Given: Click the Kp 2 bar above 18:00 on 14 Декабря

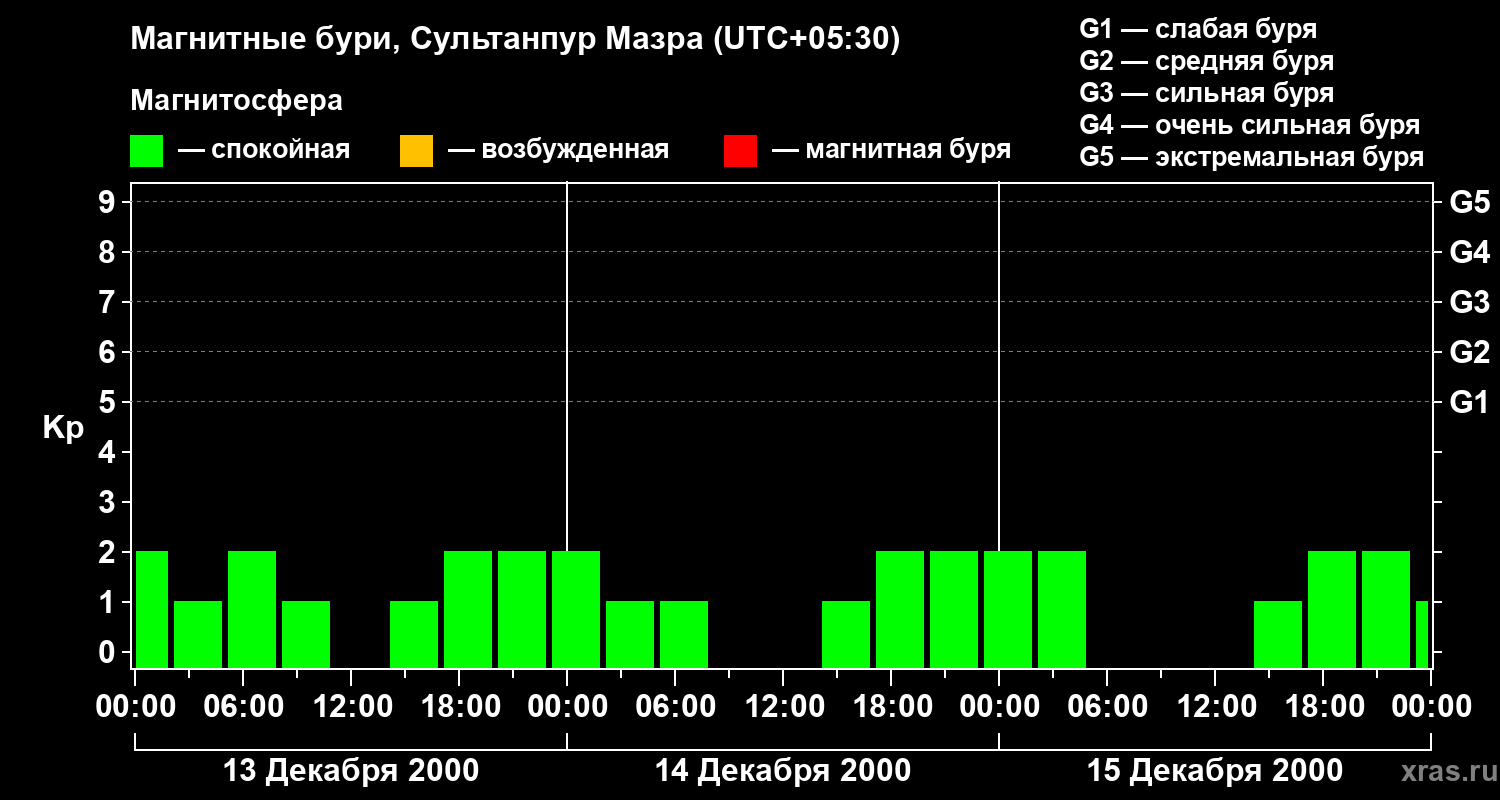Looking at the screenshot, I should [x=900, y=609].
